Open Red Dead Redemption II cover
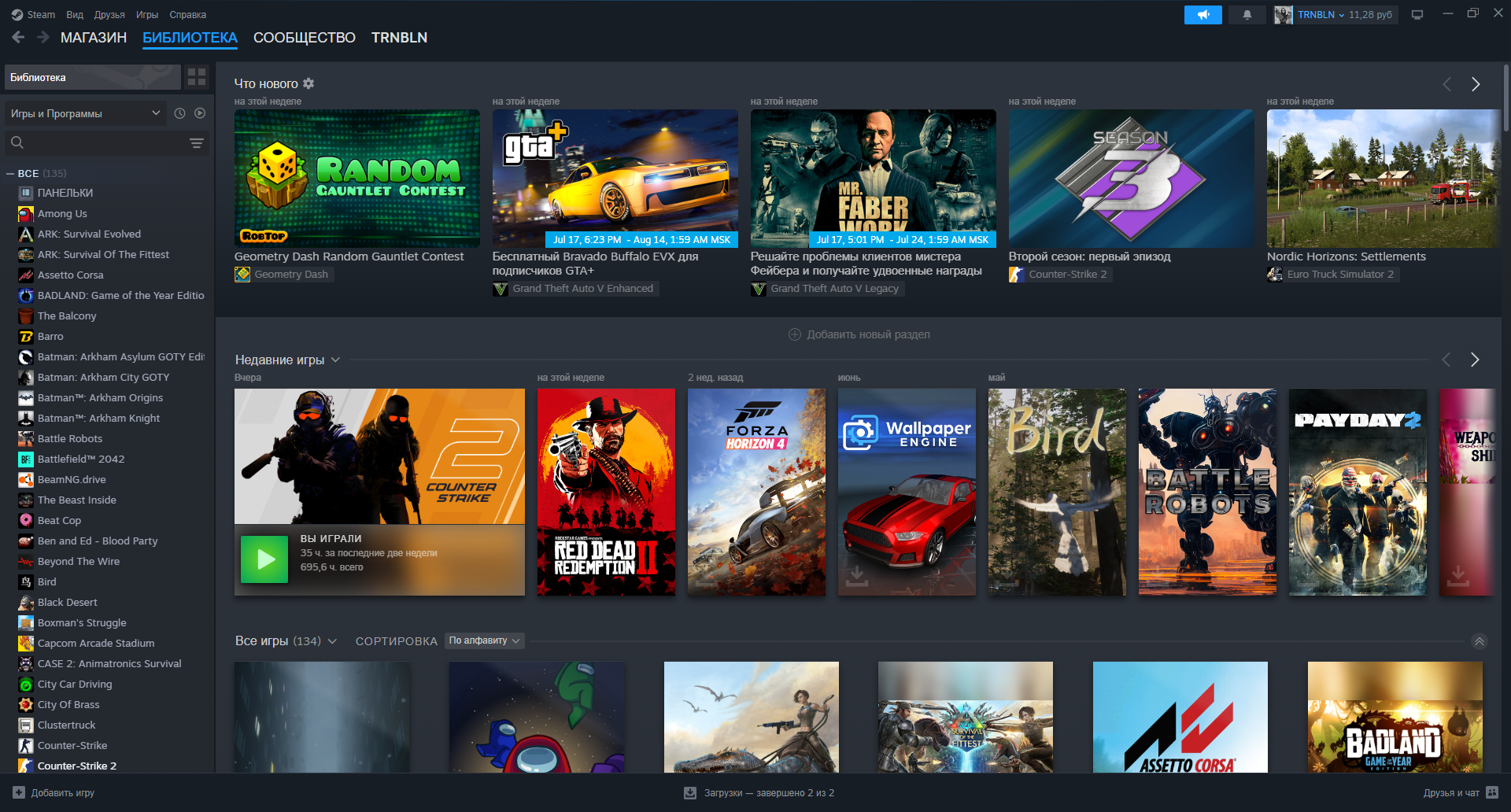Image resolution: width=1511 pixels, height=812 pixels. (606, 492)
